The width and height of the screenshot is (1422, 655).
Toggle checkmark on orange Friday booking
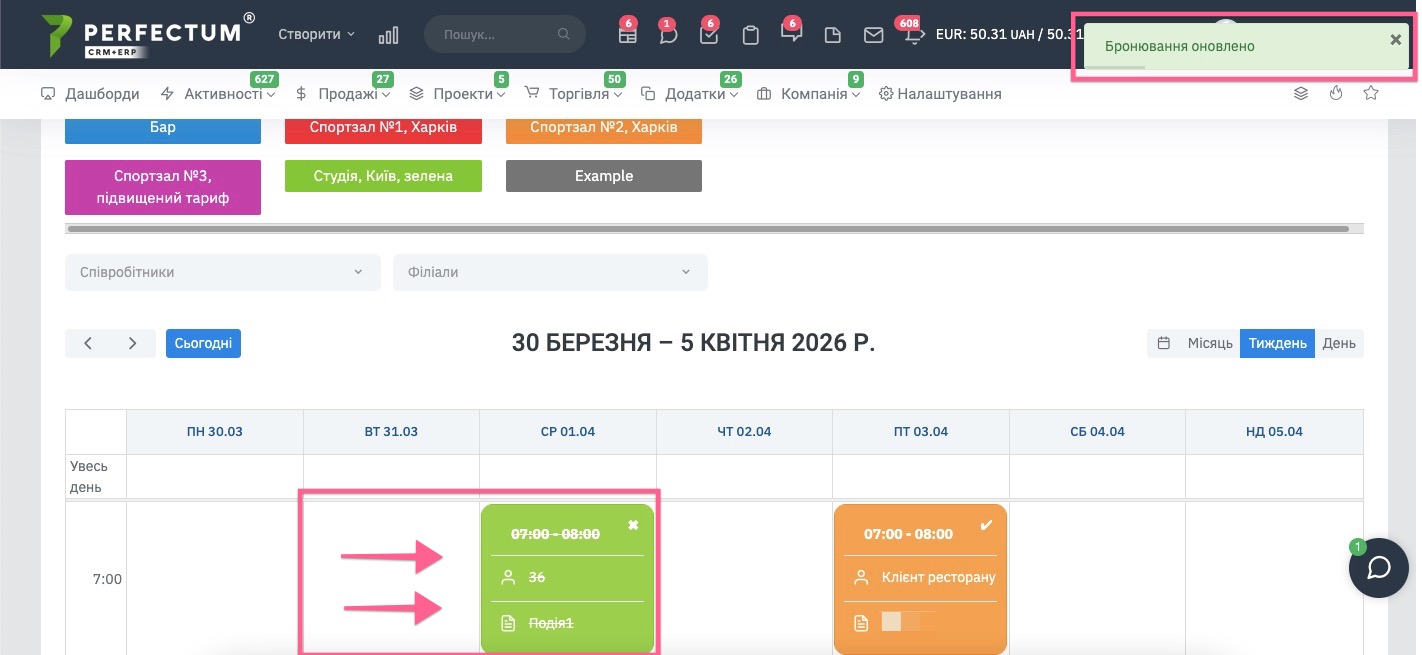tap(987, 525)
